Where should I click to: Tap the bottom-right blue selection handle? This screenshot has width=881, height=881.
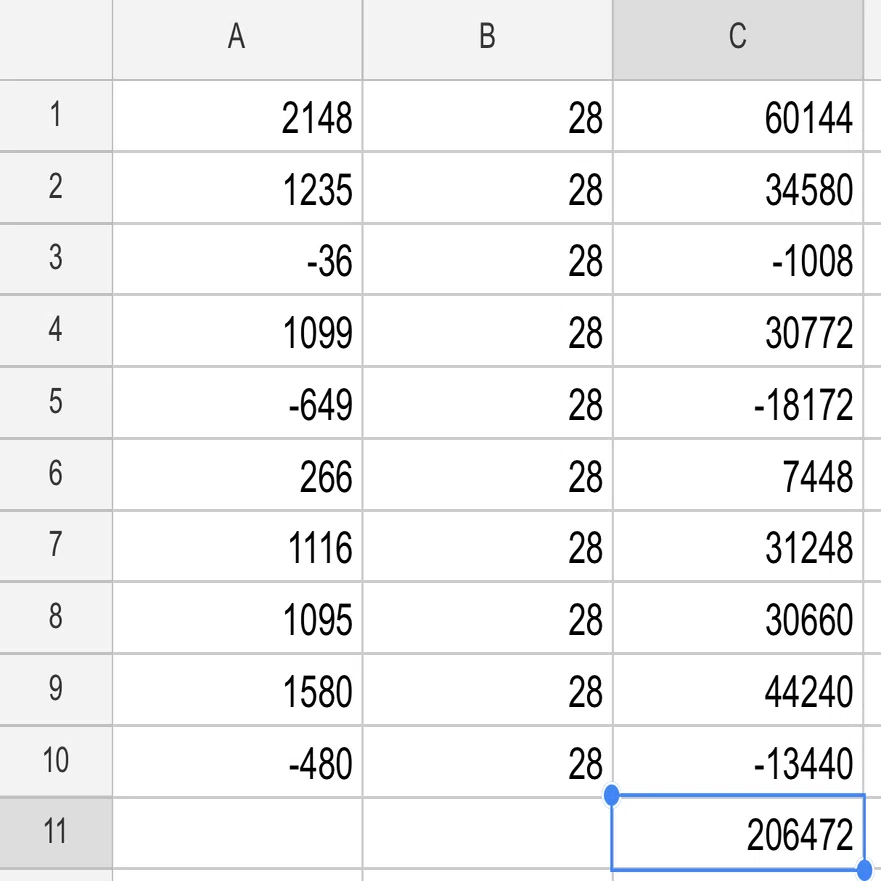(x=865, y=871)
